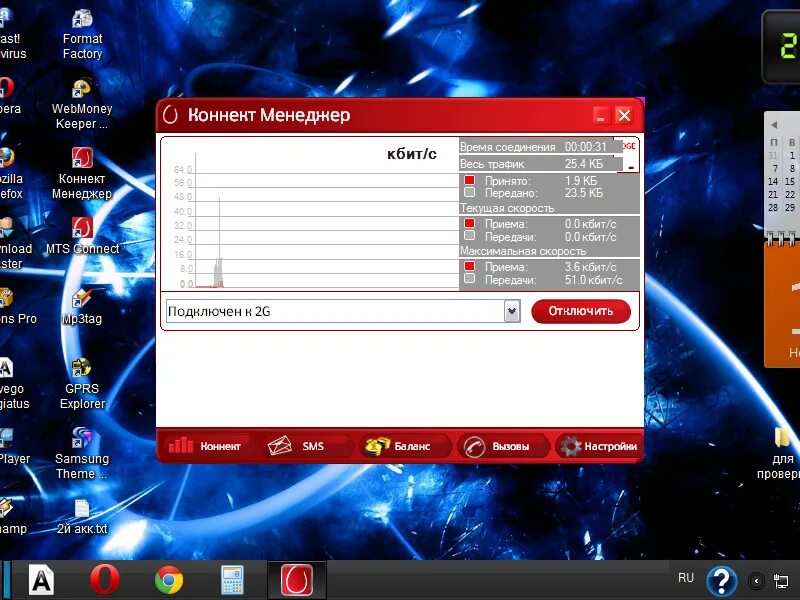Click the calendar gadget previous month arrow

pos(774,125)
